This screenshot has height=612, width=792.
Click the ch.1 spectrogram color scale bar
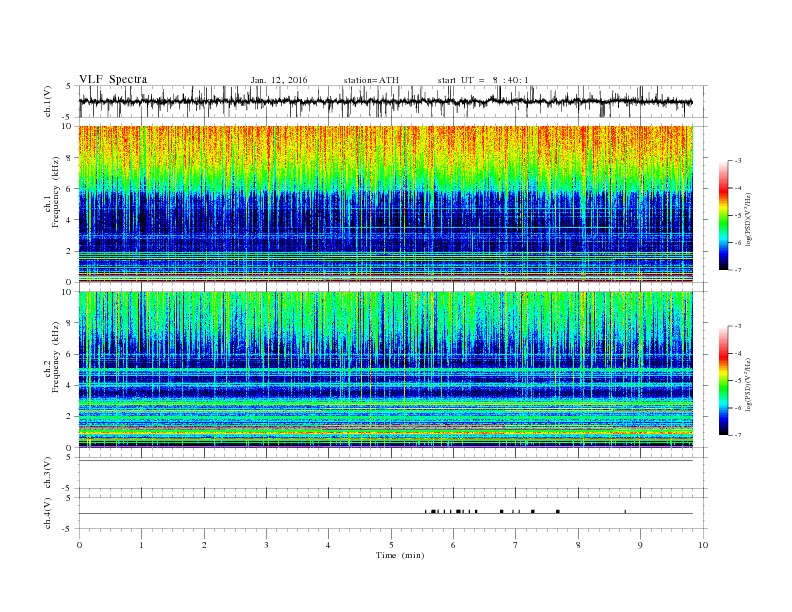(723, 215)
